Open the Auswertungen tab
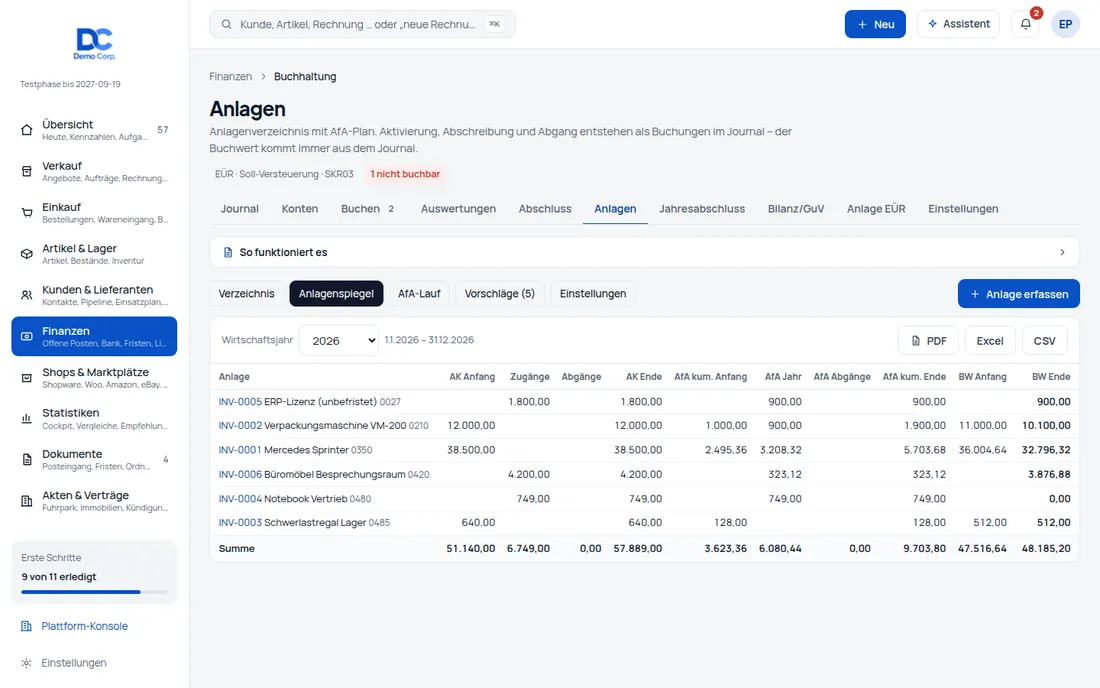Viewport: 1100px width, 688px height. (458, 209)
